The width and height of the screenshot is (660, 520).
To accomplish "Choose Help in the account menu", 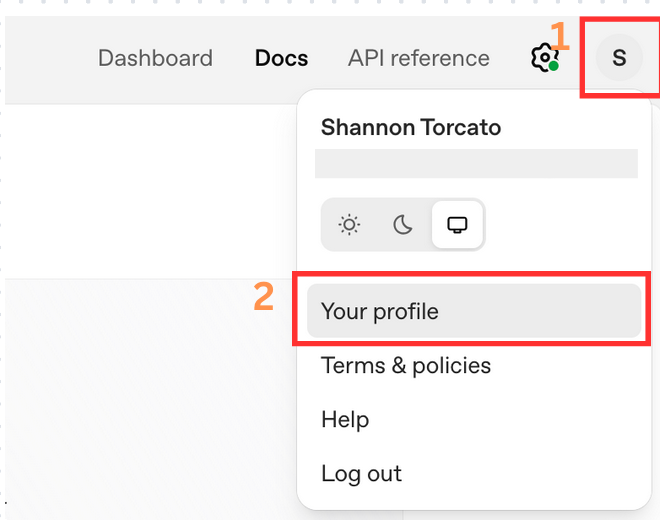I will [x=345, y=419].
